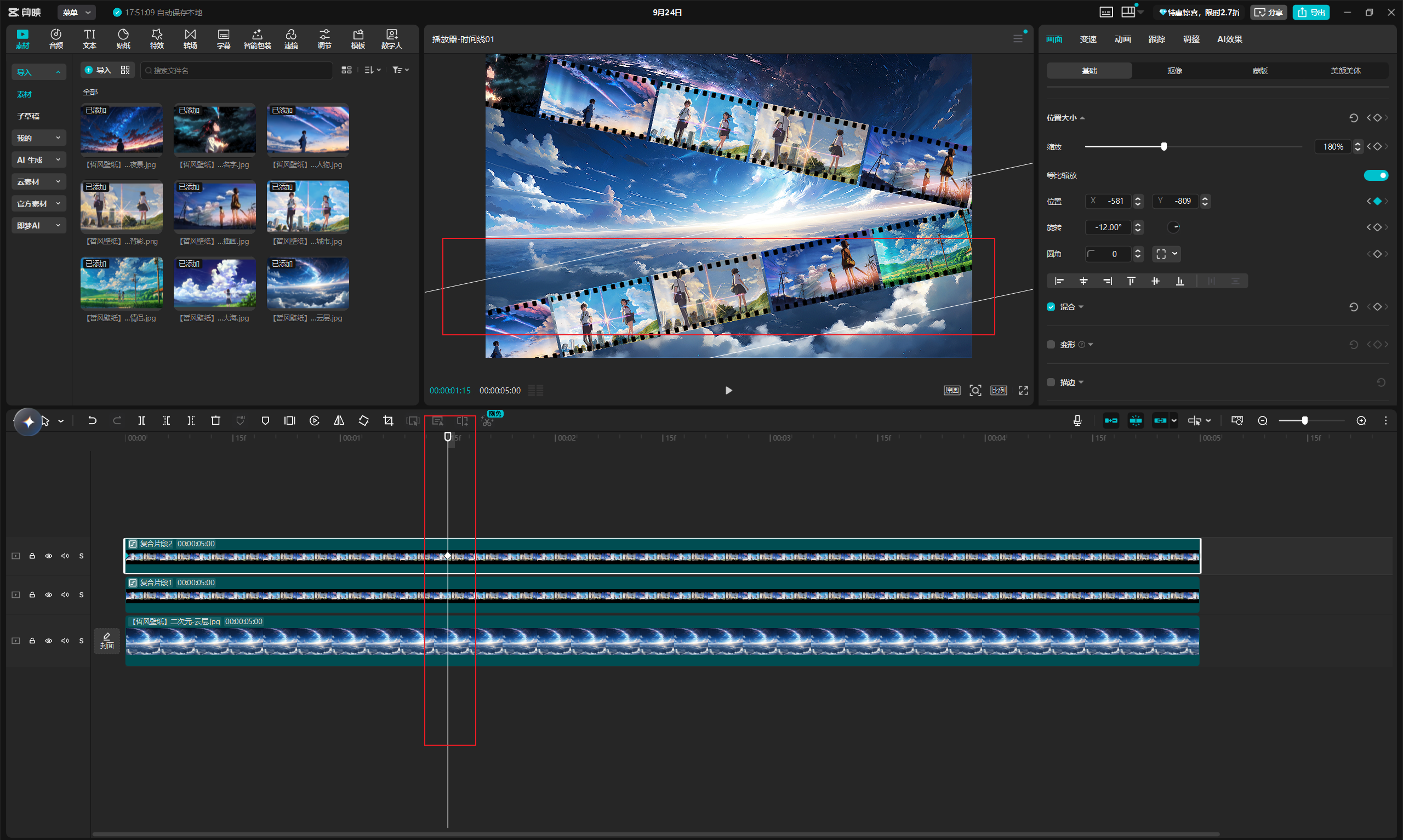Viewport: 1403px width, 840px height.
Task: Switch to the 动画 animation tab
Action: 1122,39
